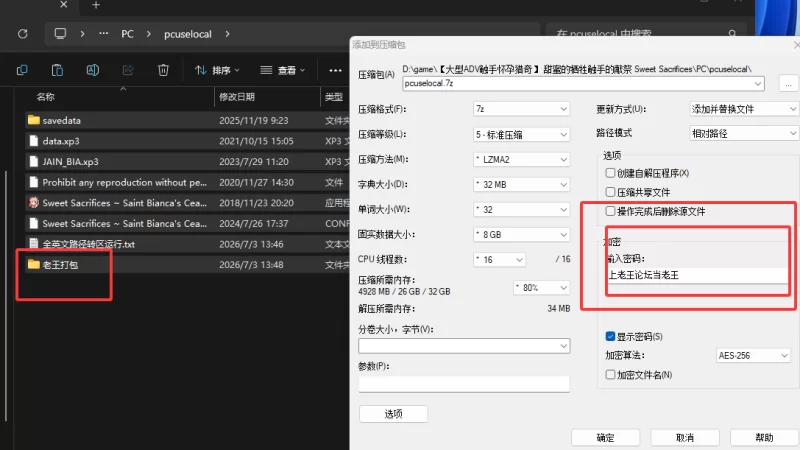Open the address bar ellipsis for hidden path items
The width and height of the screenshot is (800, 450).
(x=104, y=34)
